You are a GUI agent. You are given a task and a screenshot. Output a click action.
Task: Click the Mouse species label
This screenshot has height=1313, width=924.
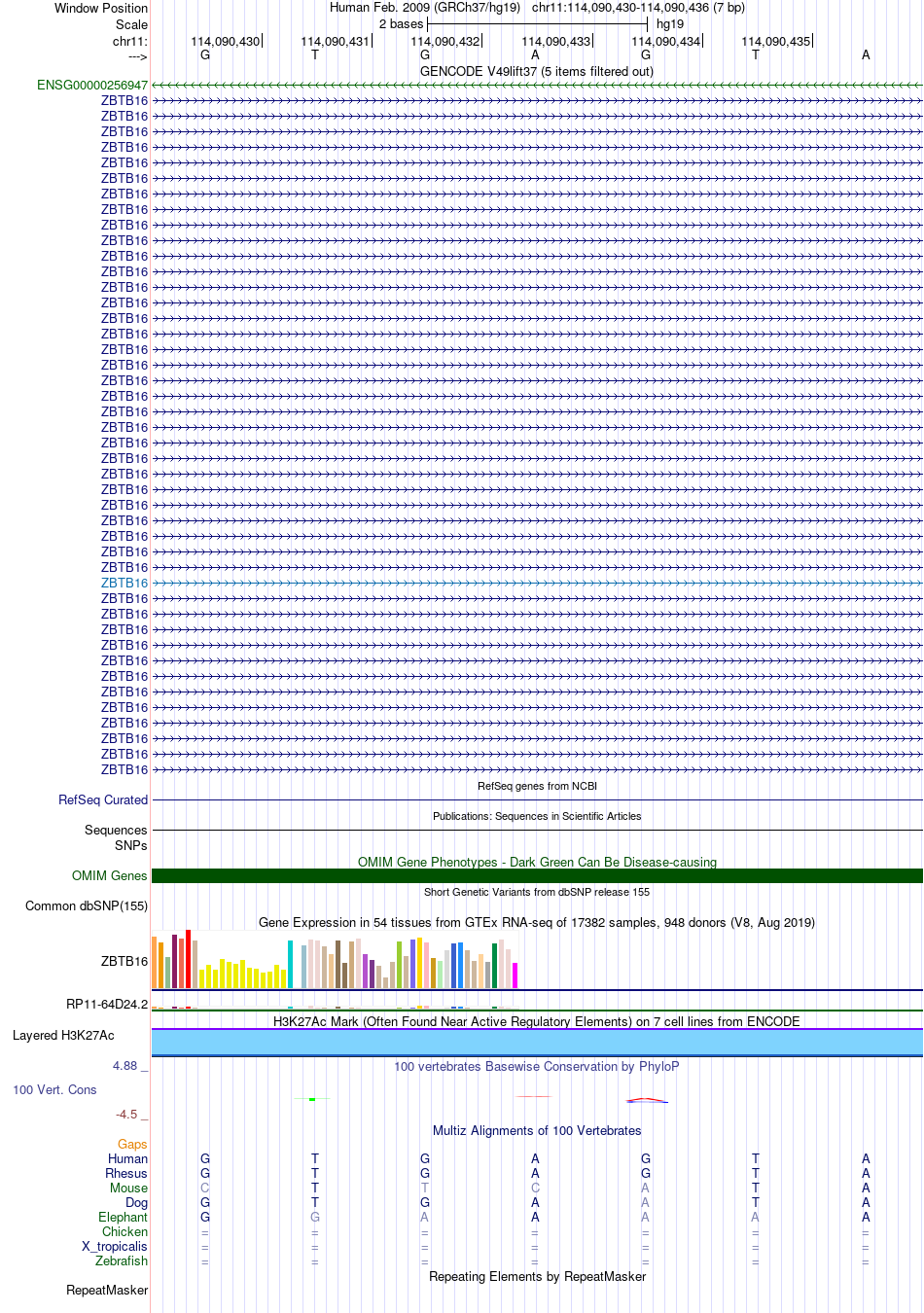(x=128, y=1189)
